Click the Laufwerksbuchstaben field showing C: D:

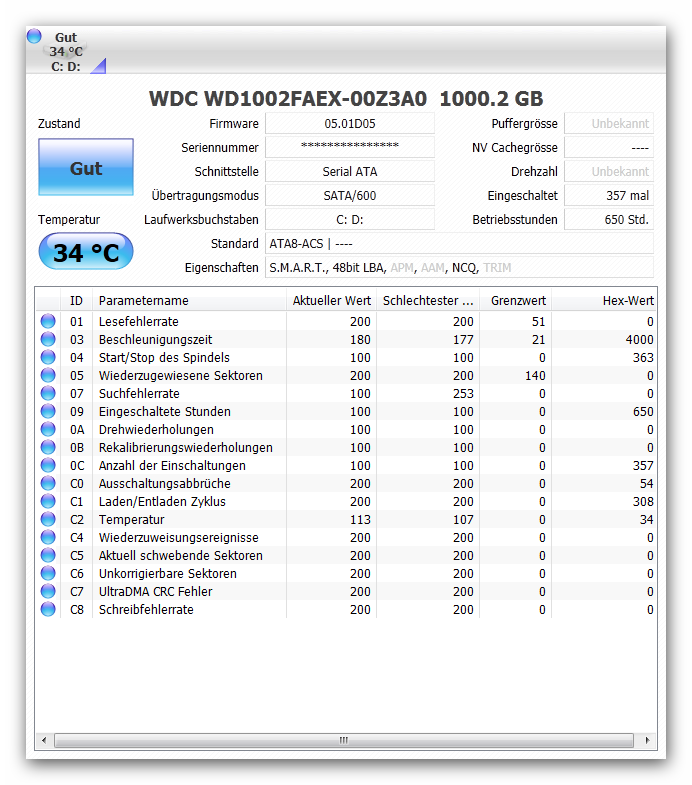click(x=350, y=219)
